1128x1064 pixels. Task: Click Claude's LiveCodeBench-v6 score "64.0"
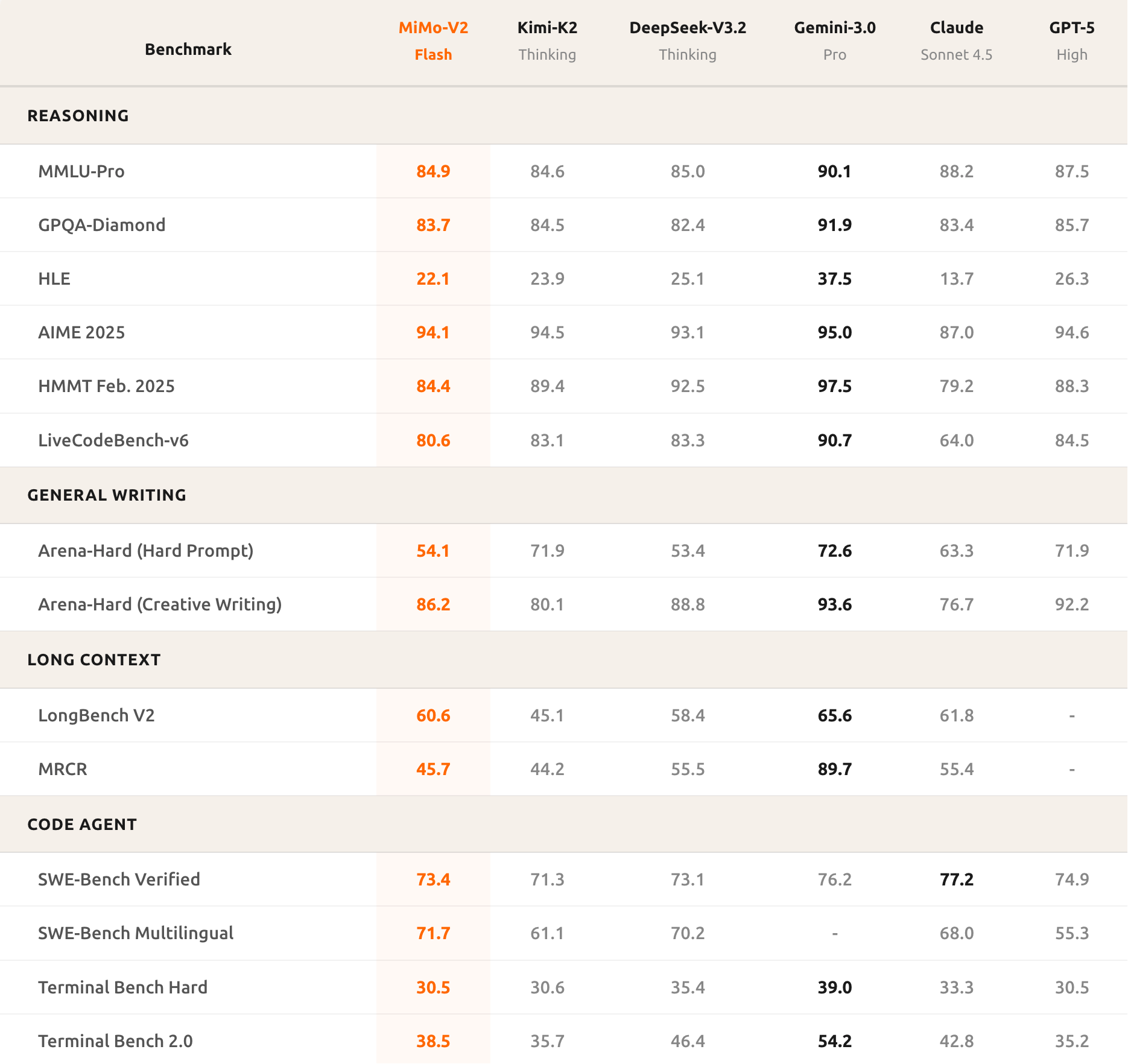point(957,440)
